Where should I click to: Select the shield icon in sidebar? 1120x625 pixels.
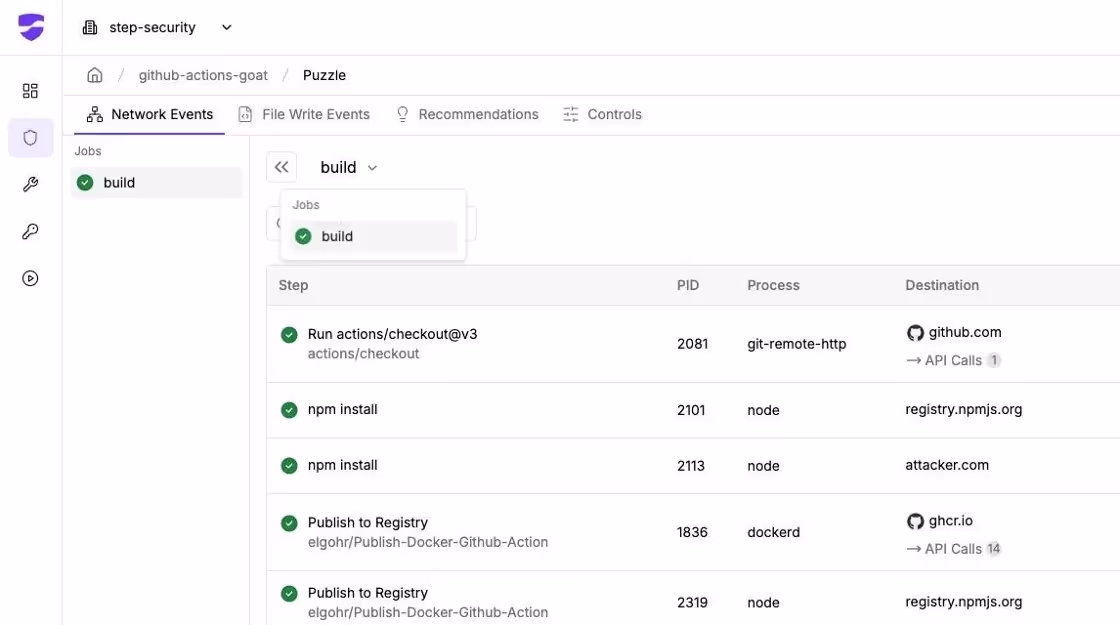30,138
